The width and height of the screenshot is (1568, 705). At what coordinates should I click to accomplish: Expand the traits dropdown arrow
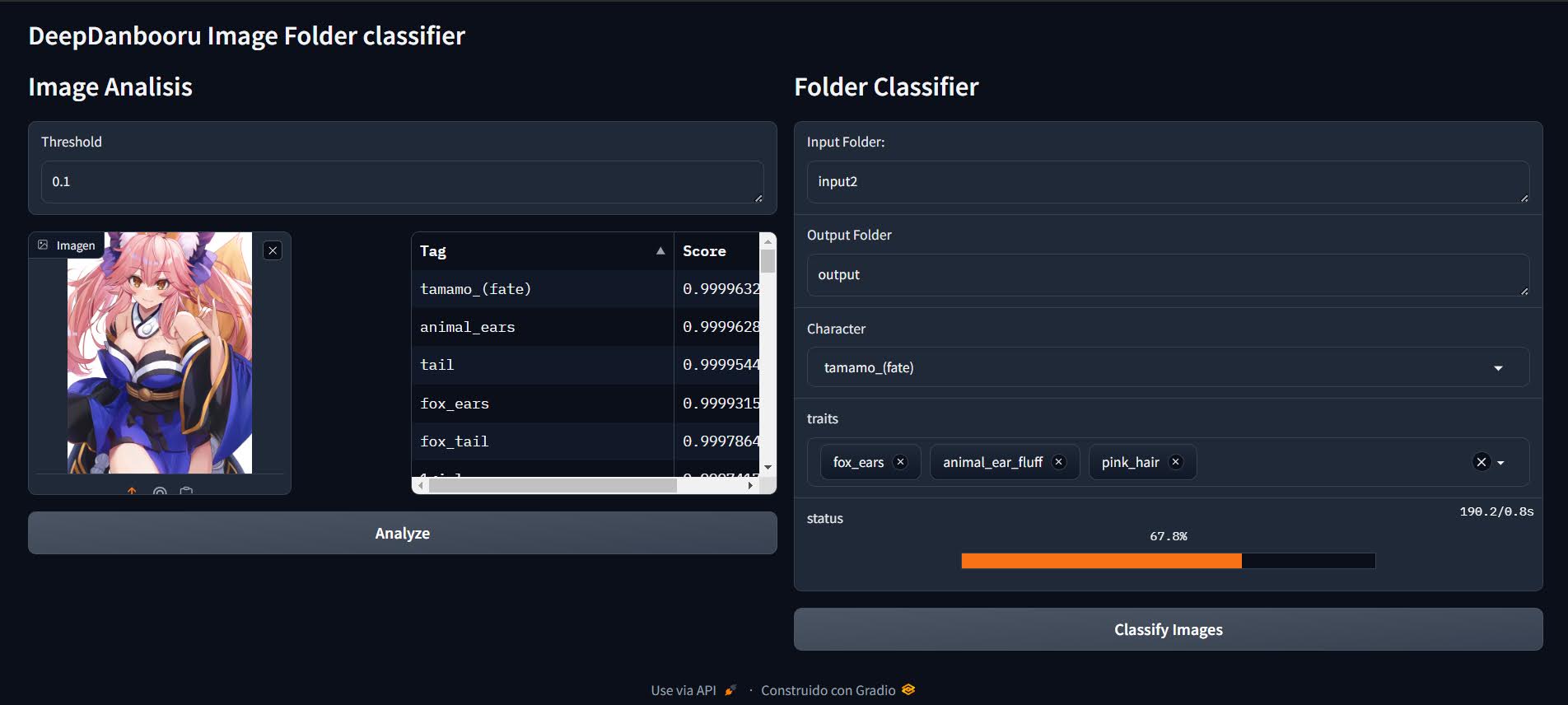[1501, 463]
